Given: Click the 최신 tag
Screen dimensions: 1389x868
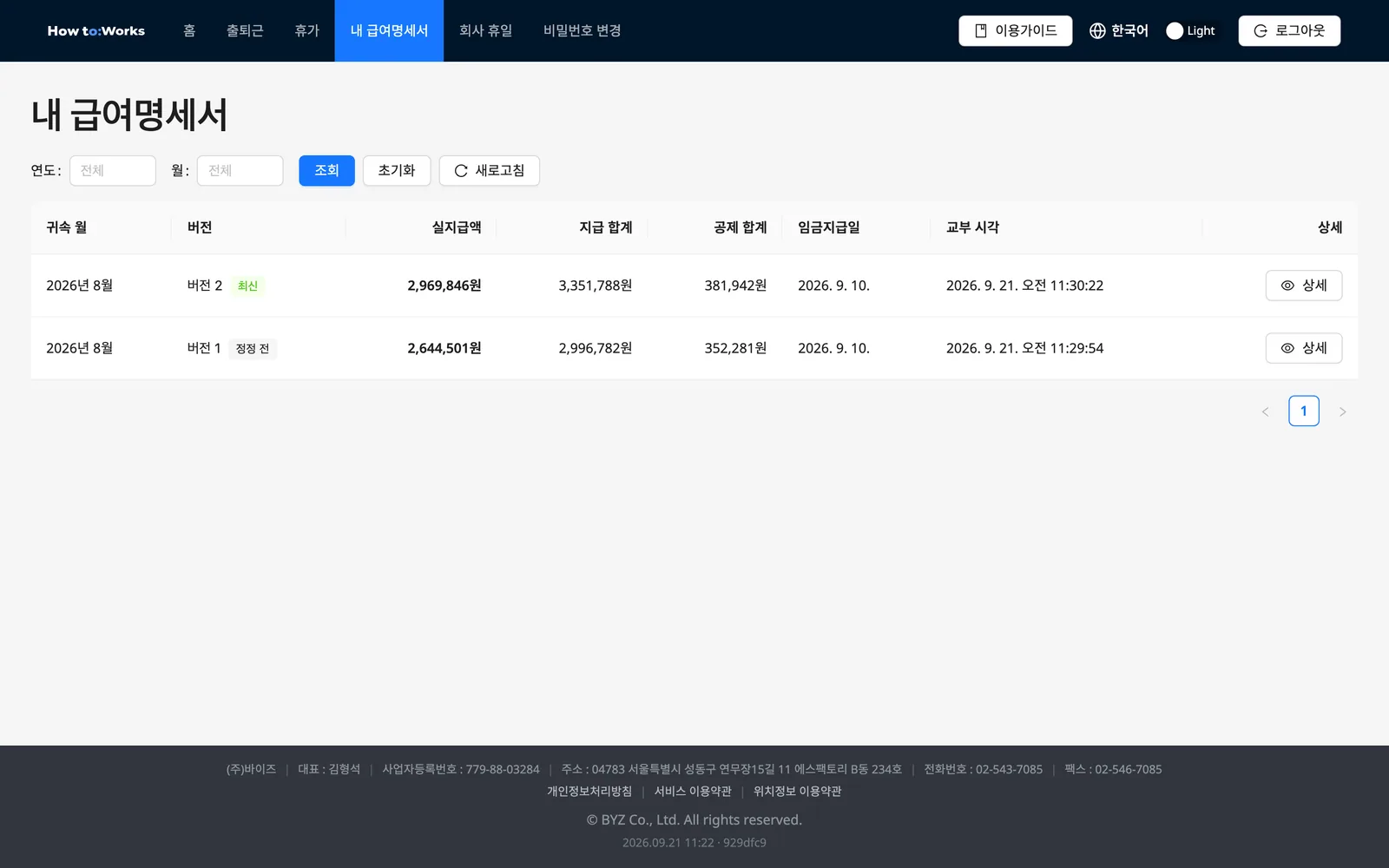Looking at the screenshot, I should point(247,286).
